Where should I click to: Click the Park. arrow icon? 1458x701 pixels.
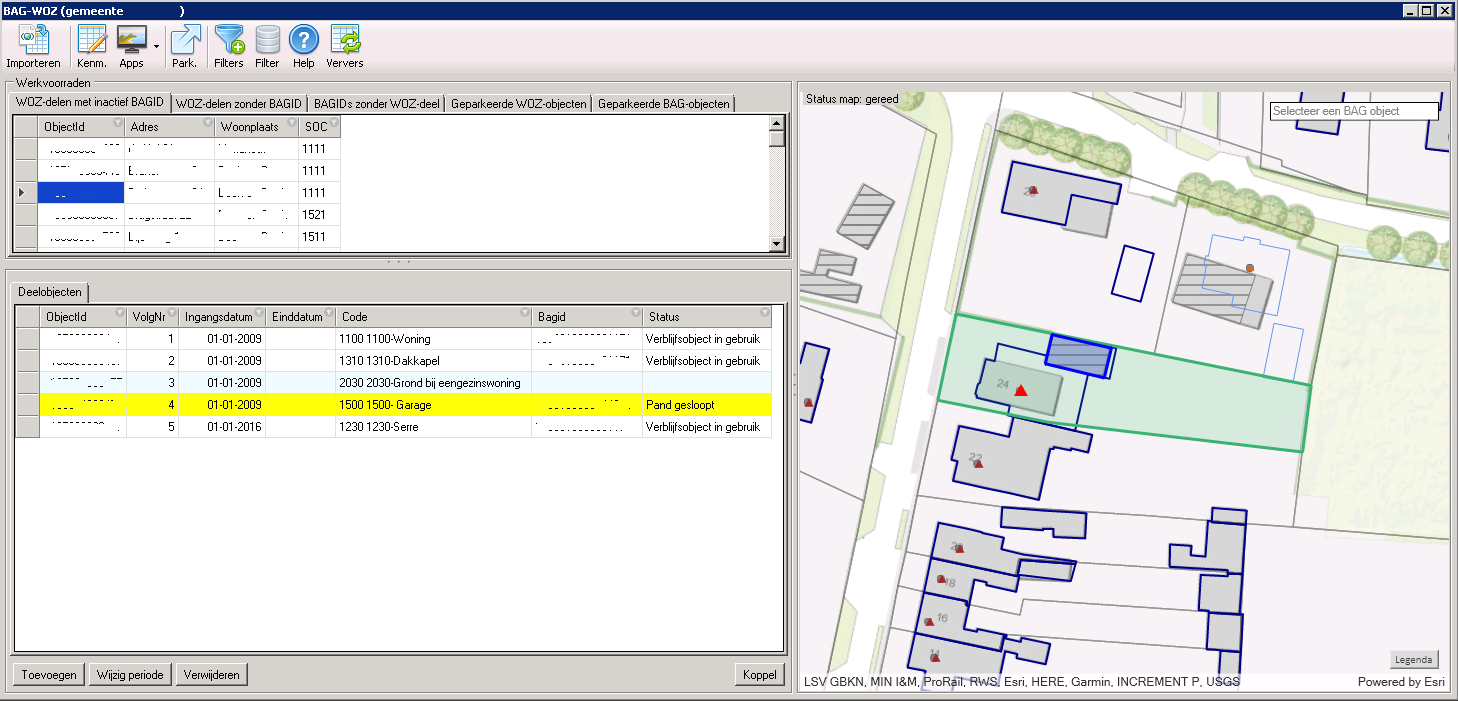point(184,41)
